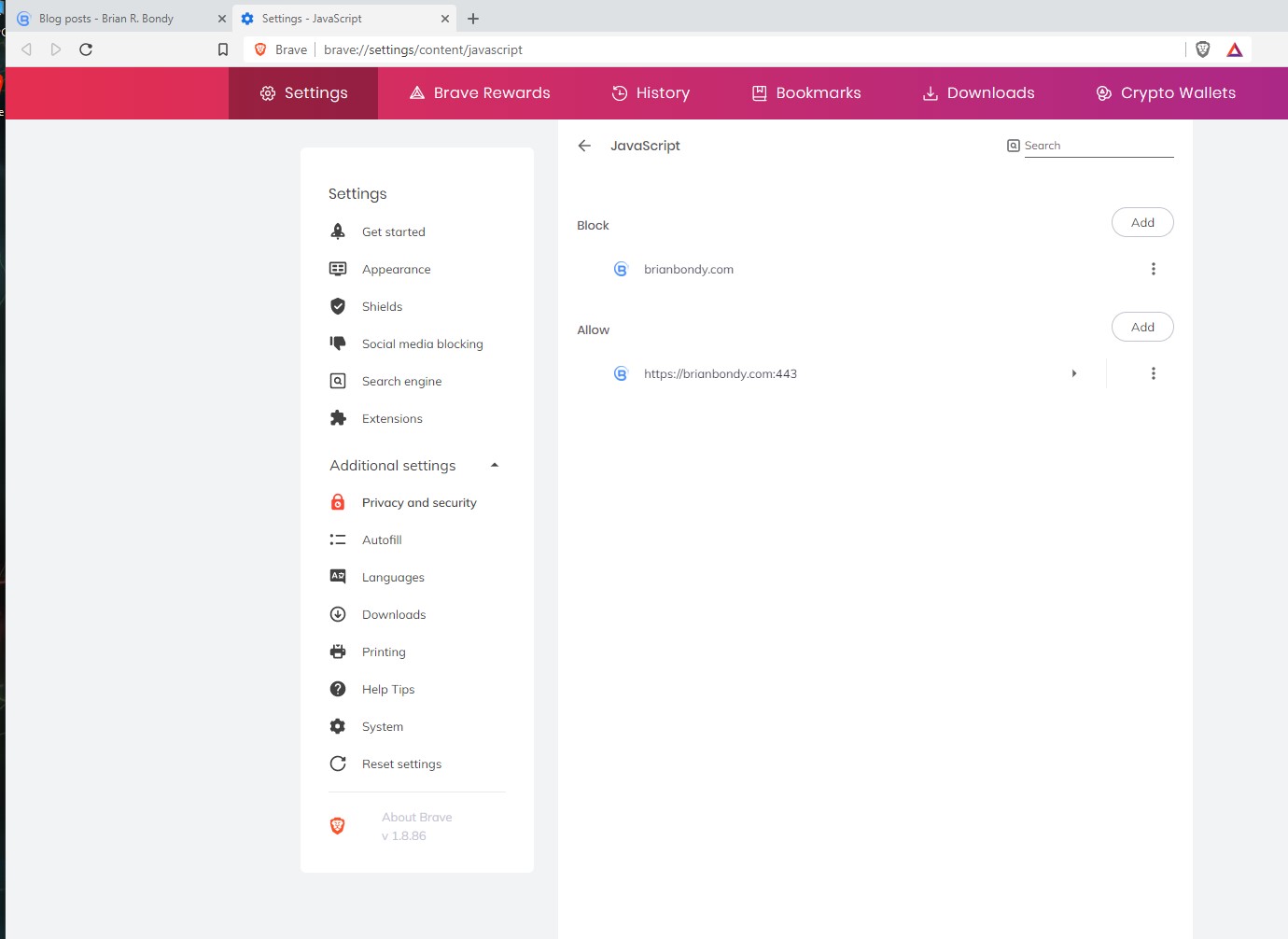Click the Extensions puzzle piece icon

(x=338, y=418)
